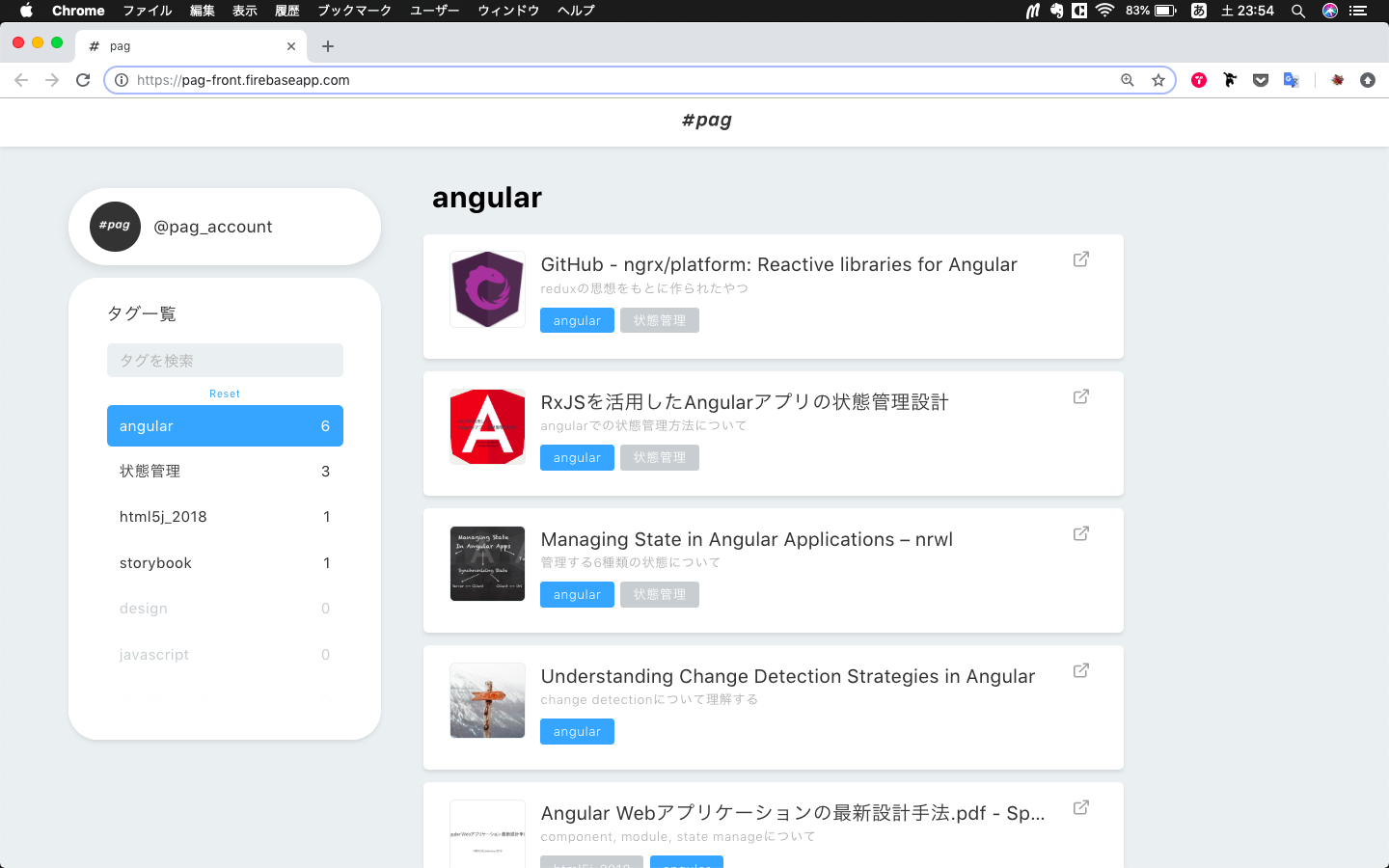1389x868 pixels.
Task: Open the Apple menu
Action: 26,11
